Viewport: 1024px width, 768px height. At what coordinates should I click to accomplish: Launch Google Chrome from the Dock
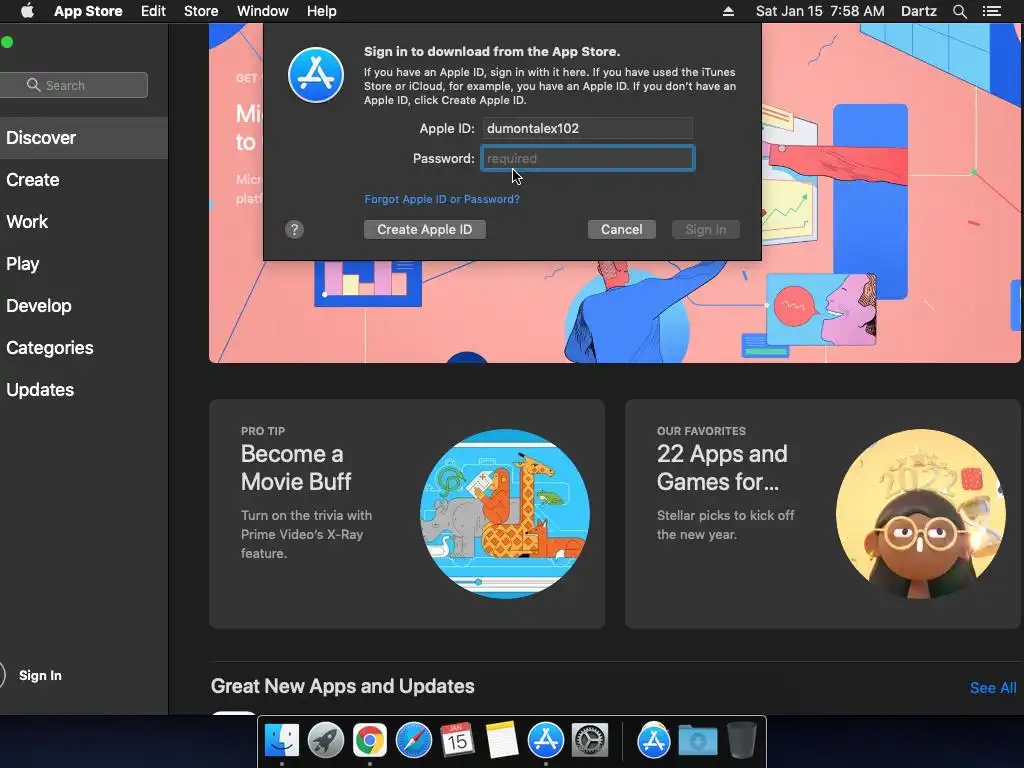click(x=370, y=740)
